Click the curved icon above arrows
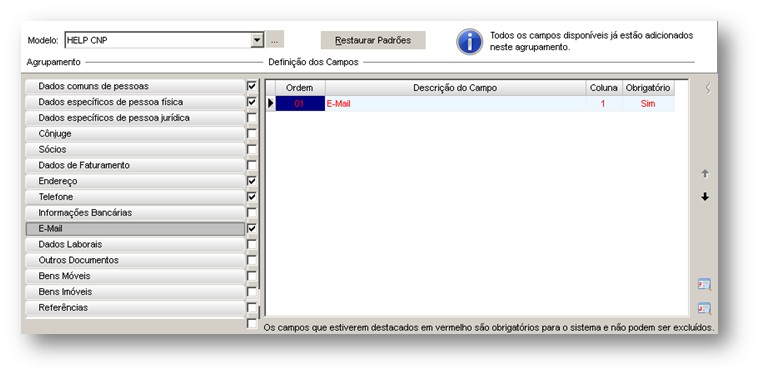The height and width of the screenshot is (376, 760). coord(708,88)
